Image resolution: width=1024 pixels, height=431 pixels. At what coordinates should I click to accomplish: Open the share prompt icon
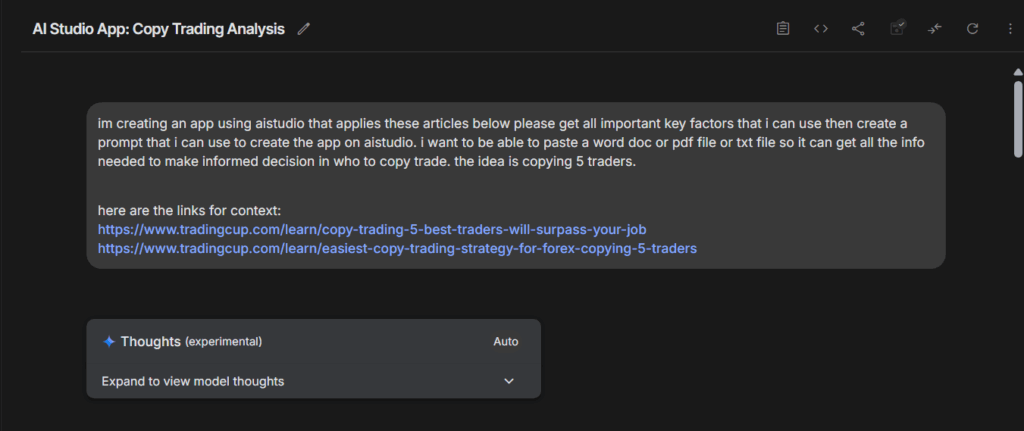(858, 29)
